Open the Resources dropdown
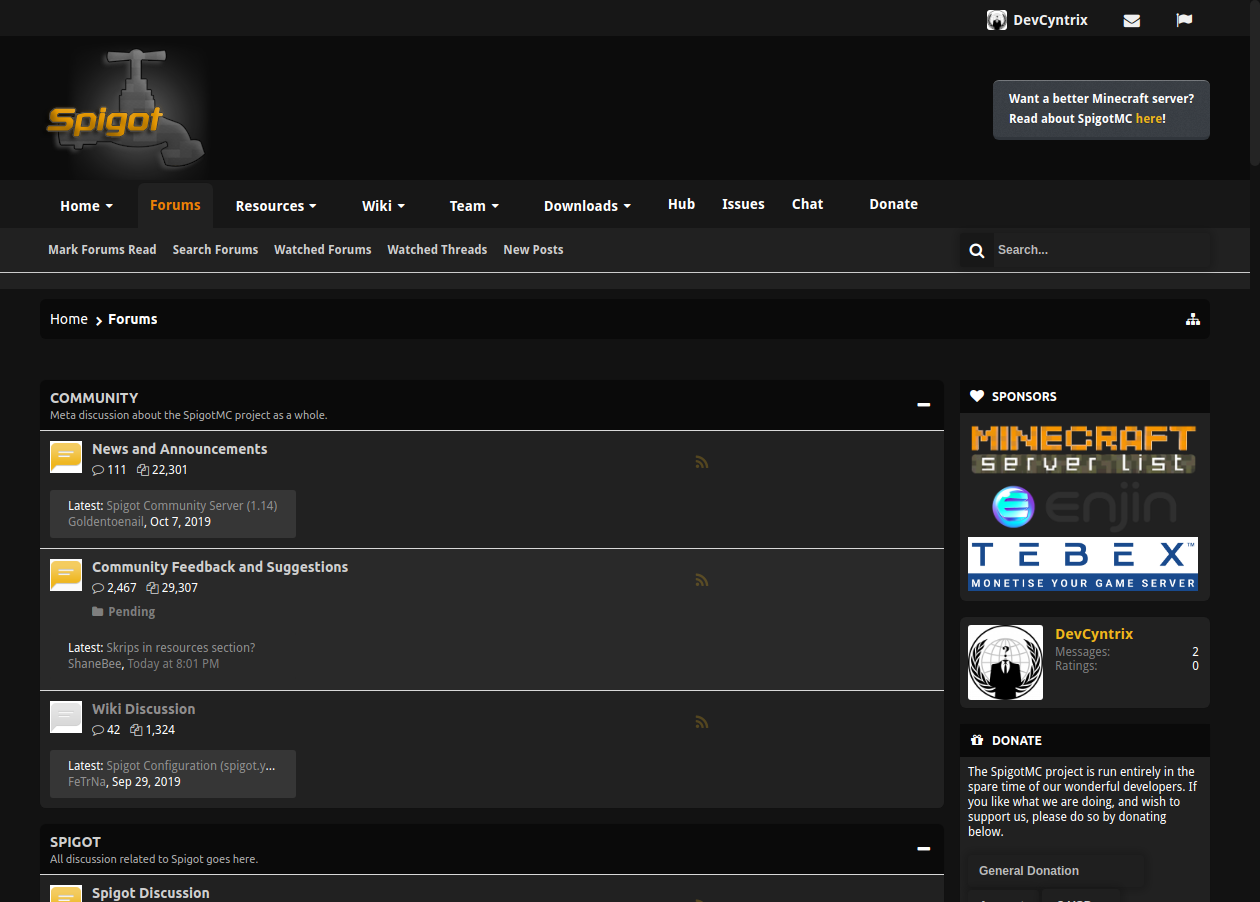Viewport: 1260px width, 902px height. 275,205
